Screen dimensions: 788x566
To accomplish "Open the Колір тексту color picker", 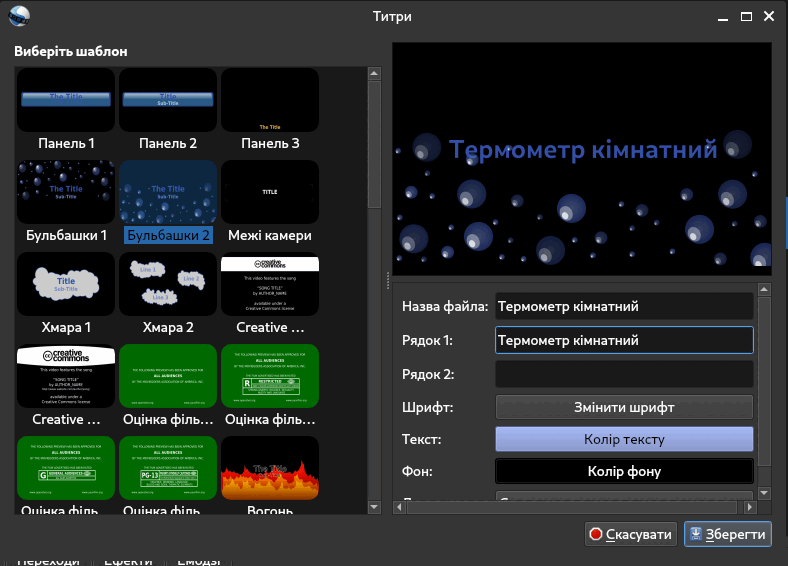I will click(x=624, y=439).
